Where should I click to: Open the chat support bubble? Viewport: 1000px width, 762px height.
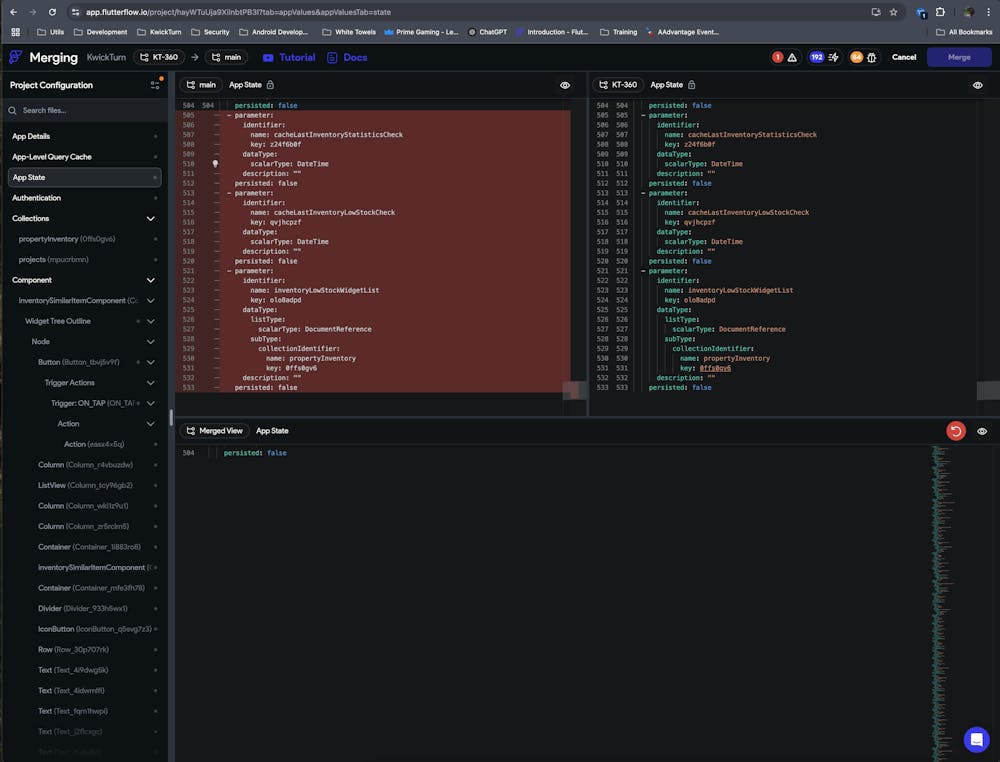[976, 739]
